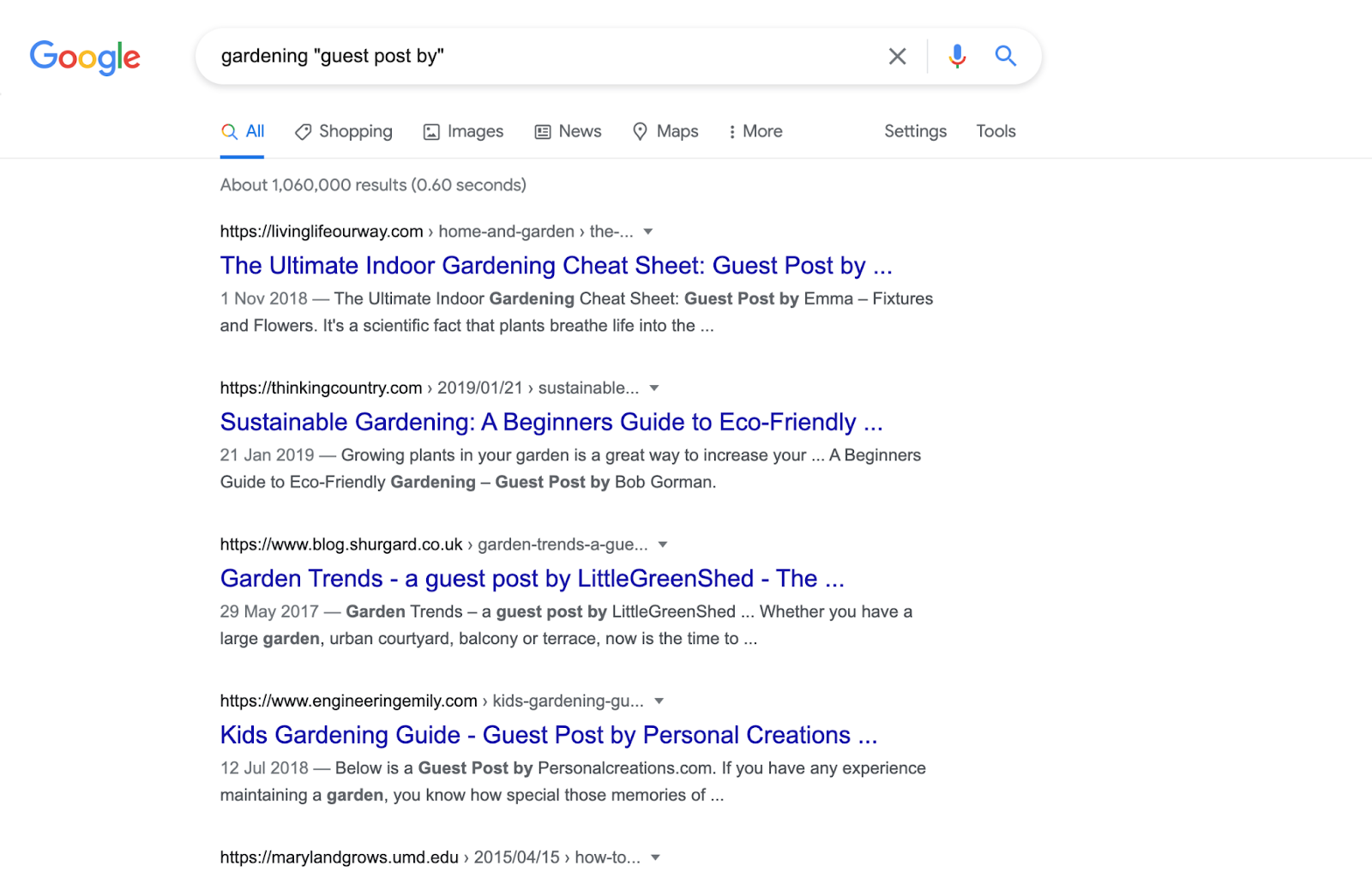Click the snippet dated 12 Jul 2018
This screenshot has width=1372, height=878.
point(574,781)
